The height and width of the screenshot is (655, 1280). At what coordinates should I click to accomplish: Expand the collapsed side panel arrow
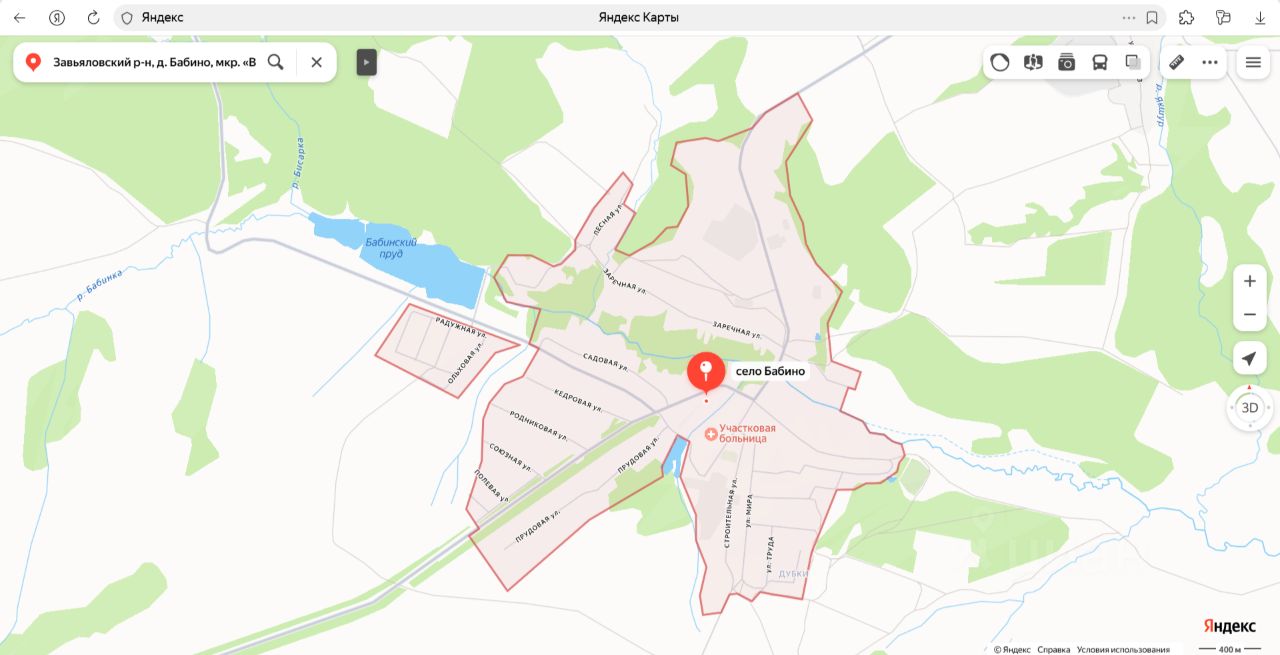pos(367,62)
